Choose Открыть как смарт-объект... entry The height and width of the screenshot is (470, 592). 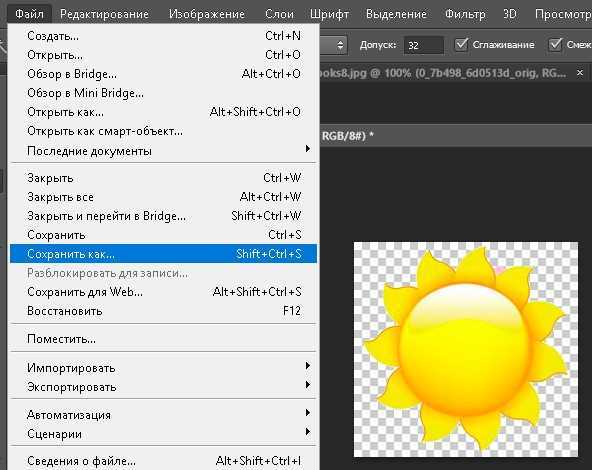click(x=163, y=131)
